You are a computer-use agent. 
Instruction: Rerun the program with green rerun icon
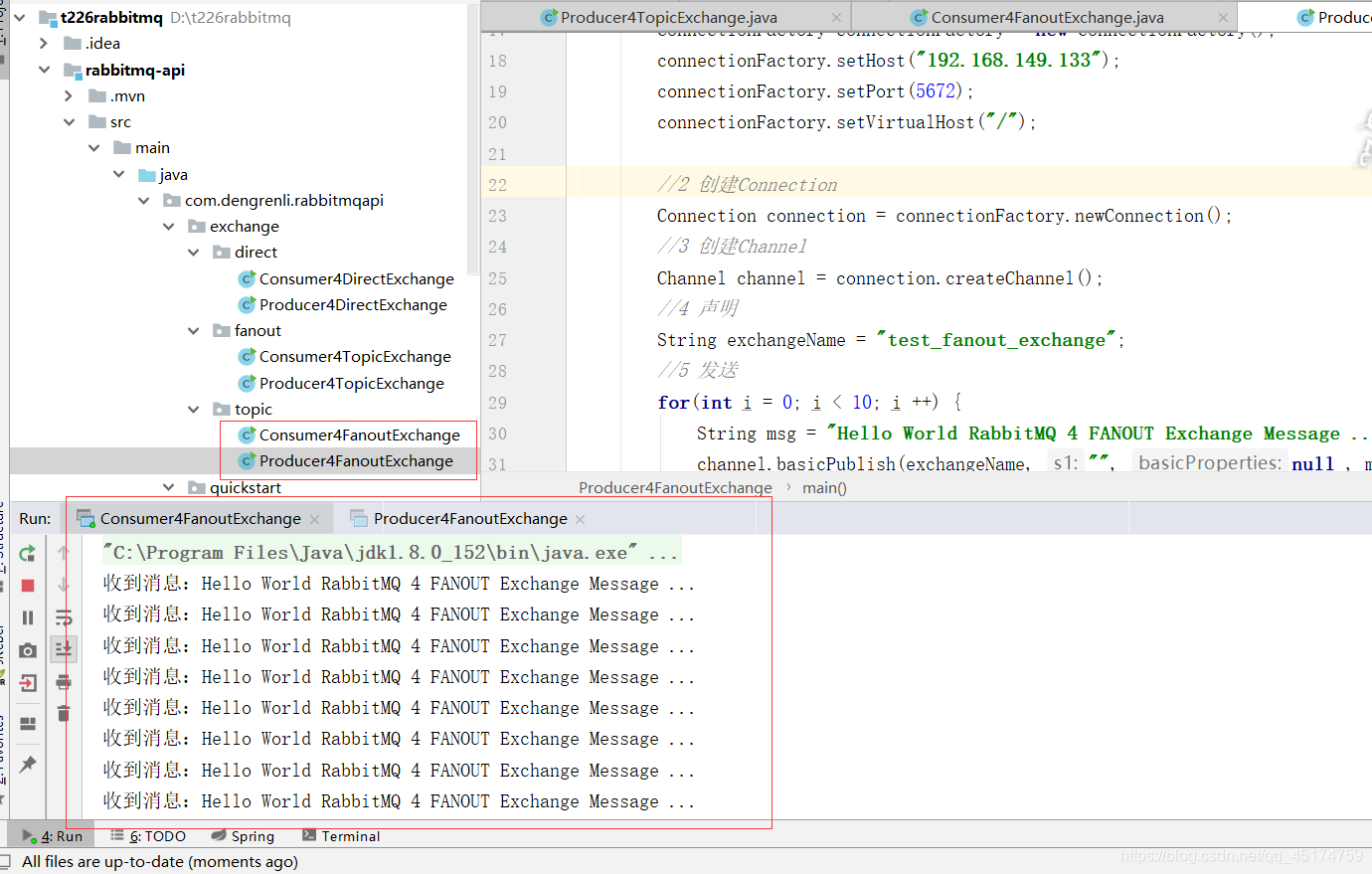click(x=28, y=553)
